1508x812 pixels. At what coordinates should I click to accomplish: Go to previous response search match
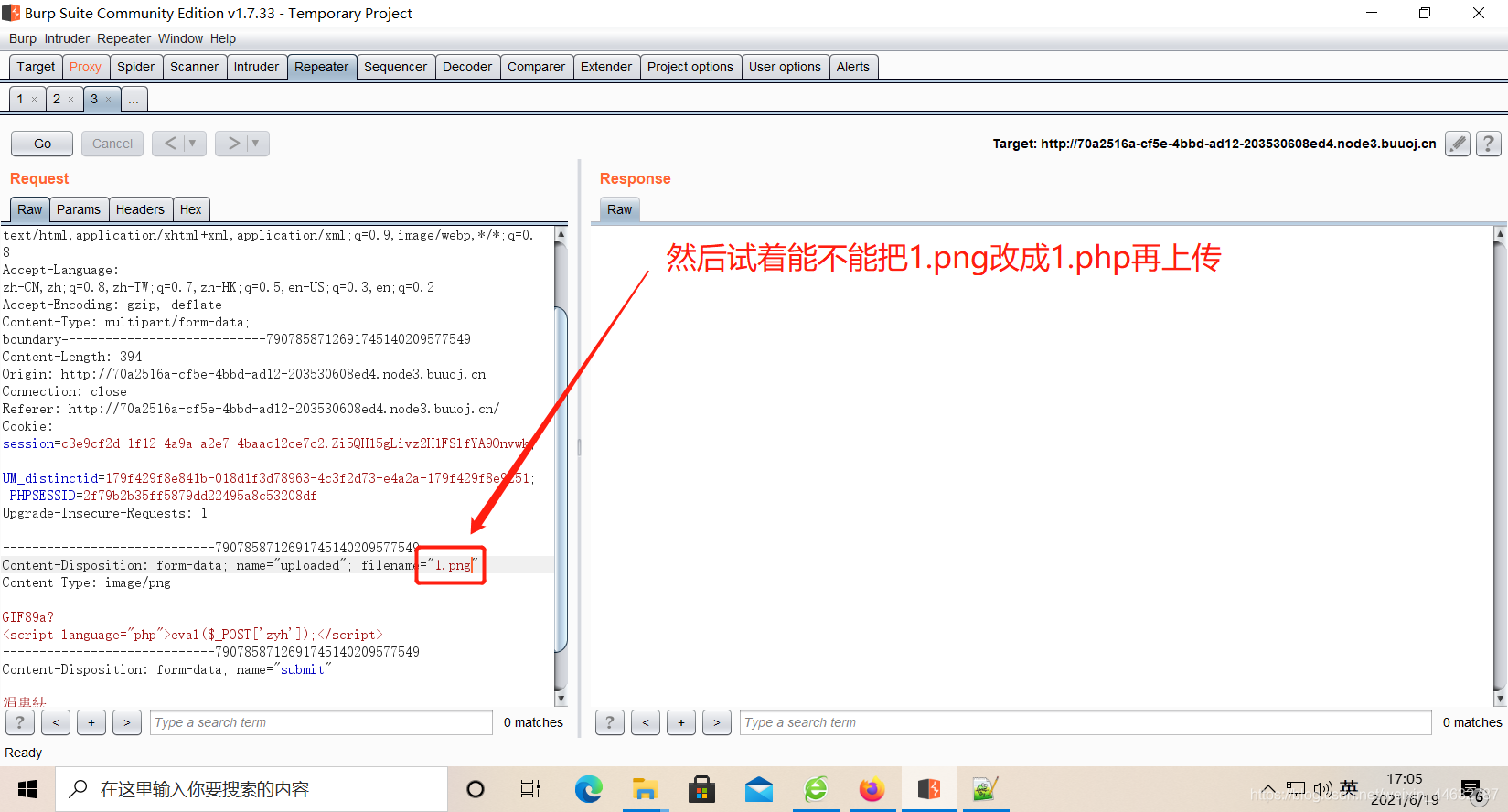646,722
